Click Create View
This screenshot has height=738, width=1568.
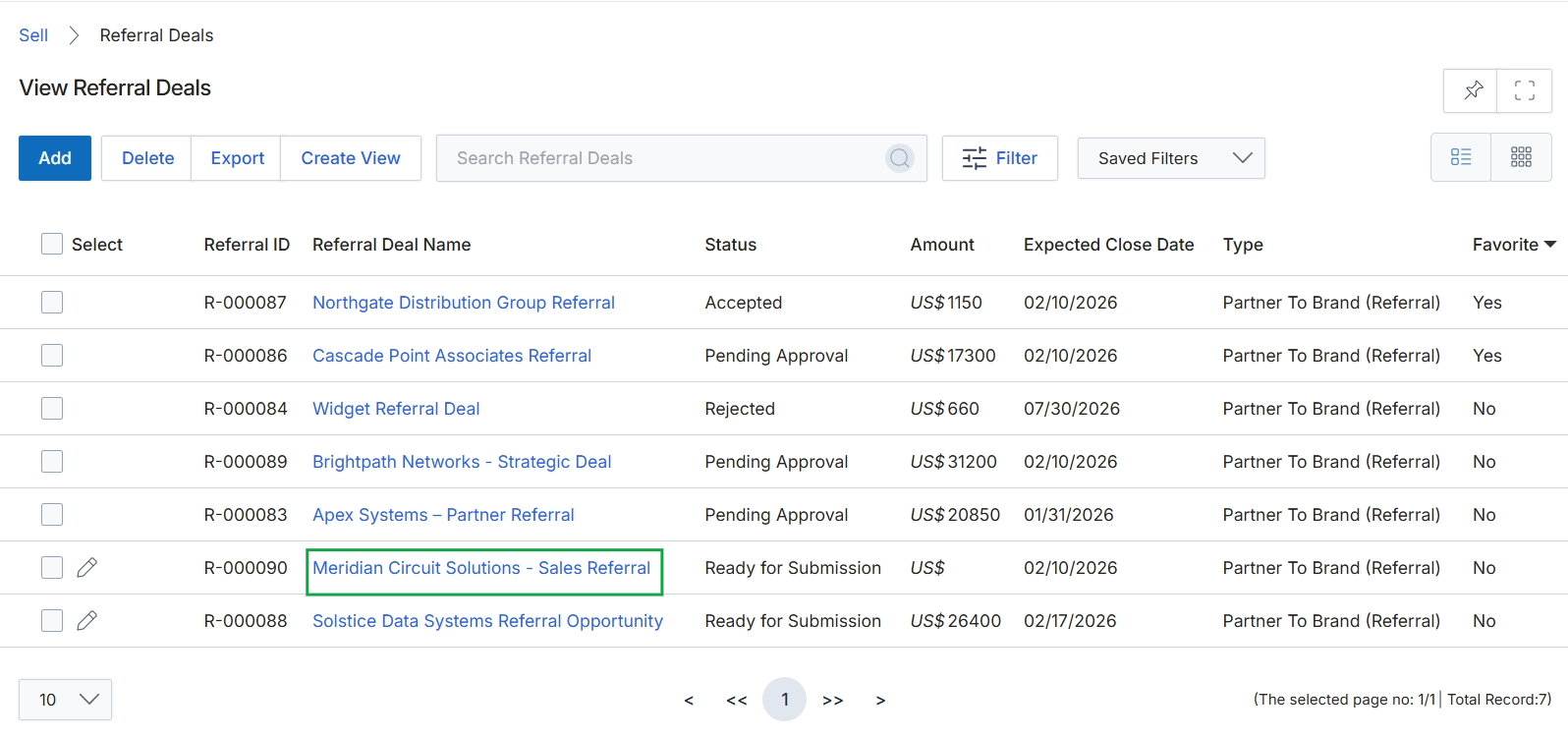351,158
